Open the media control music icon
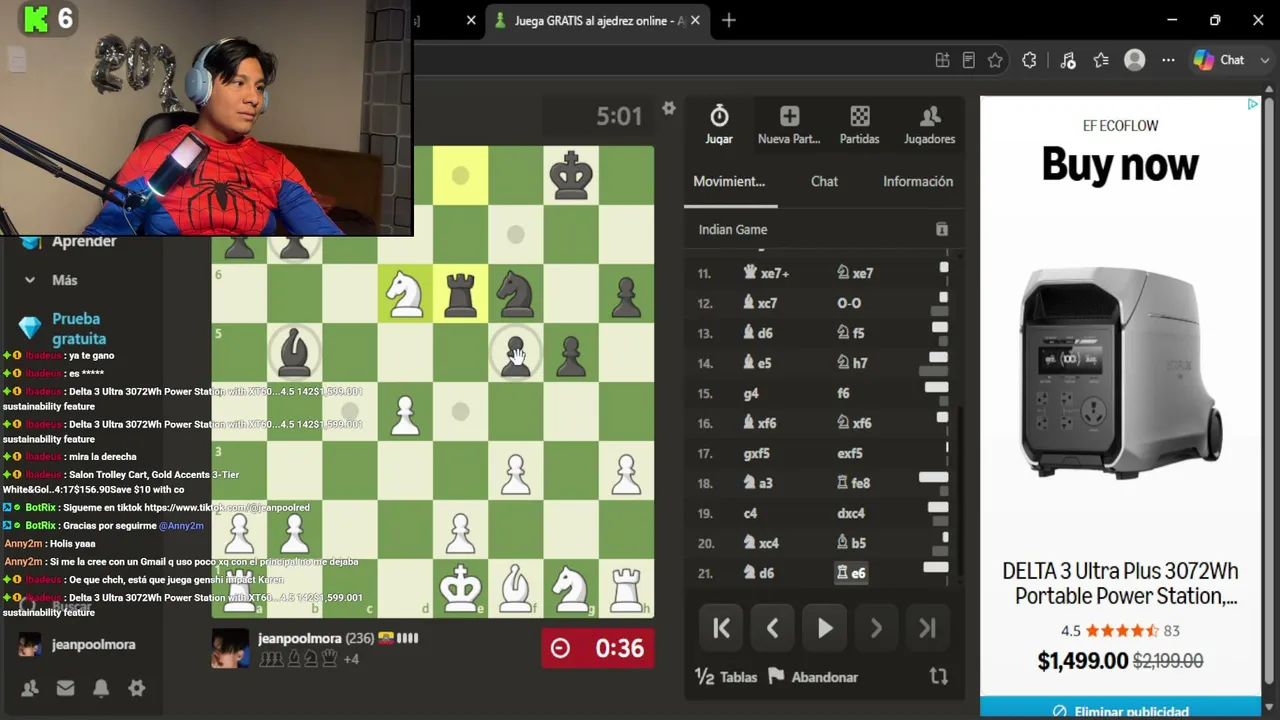Viewport: 1280px width, 720px height. 1068,60
